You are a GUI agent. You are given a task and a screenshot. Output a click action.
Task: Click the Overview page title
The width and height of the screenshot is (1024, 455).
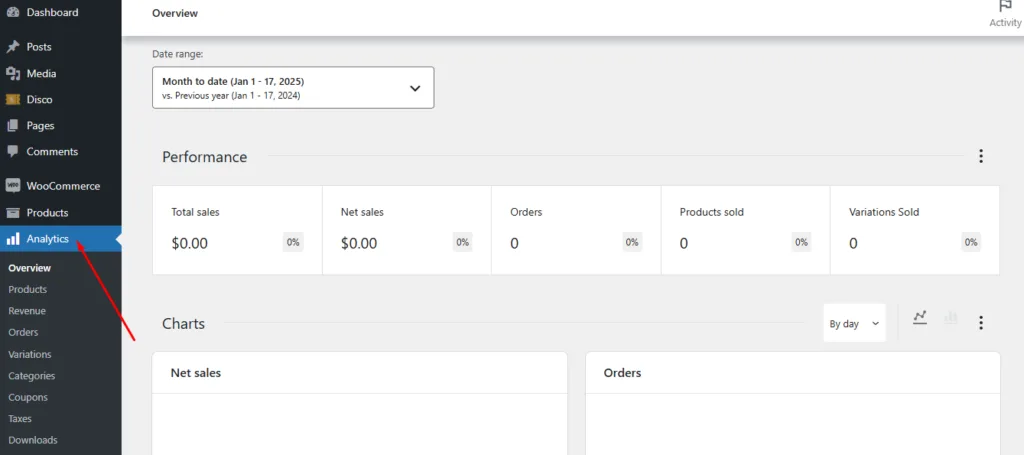[175, 13]
